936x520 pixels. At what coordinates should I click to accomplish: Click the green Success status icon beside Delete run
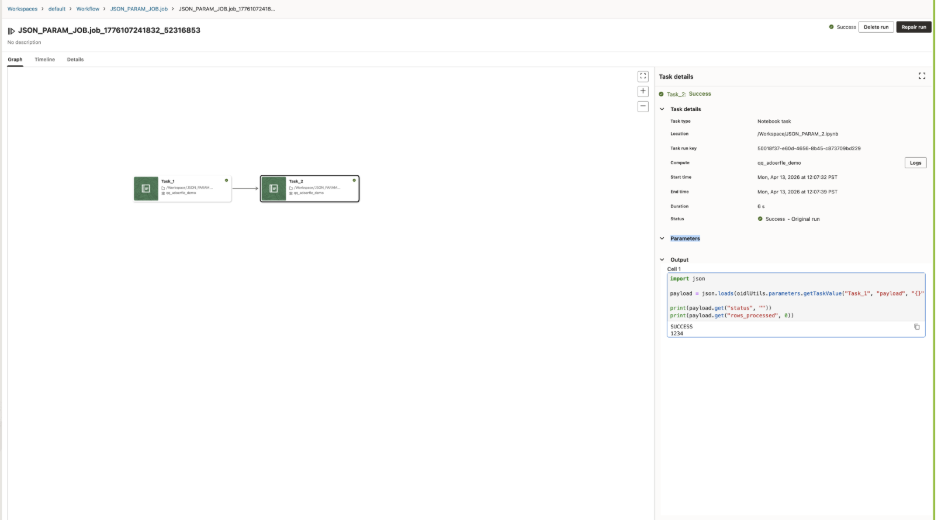point(831,27)
